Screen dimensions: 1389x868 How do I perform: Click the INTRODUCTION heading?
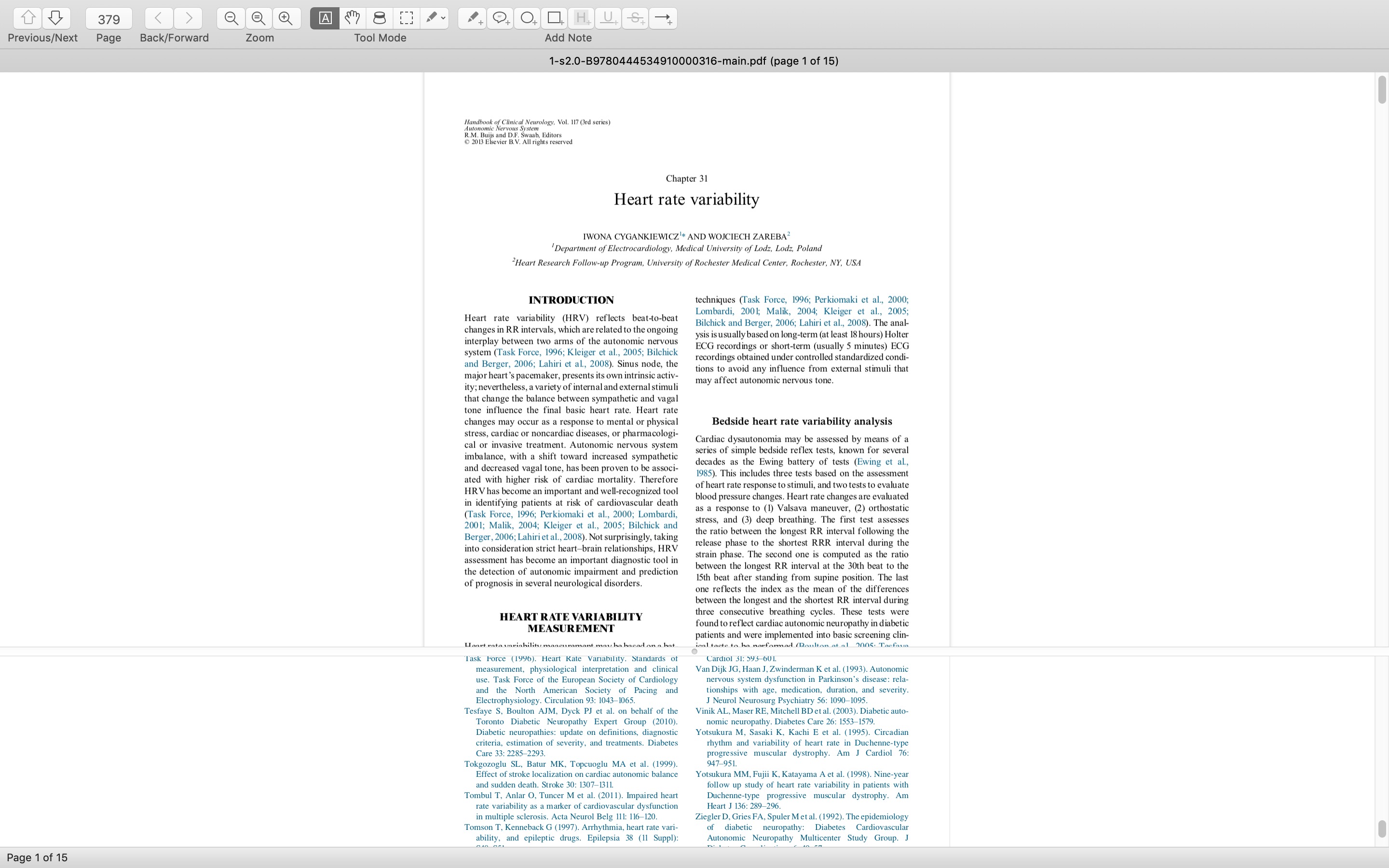click(571, 300)
